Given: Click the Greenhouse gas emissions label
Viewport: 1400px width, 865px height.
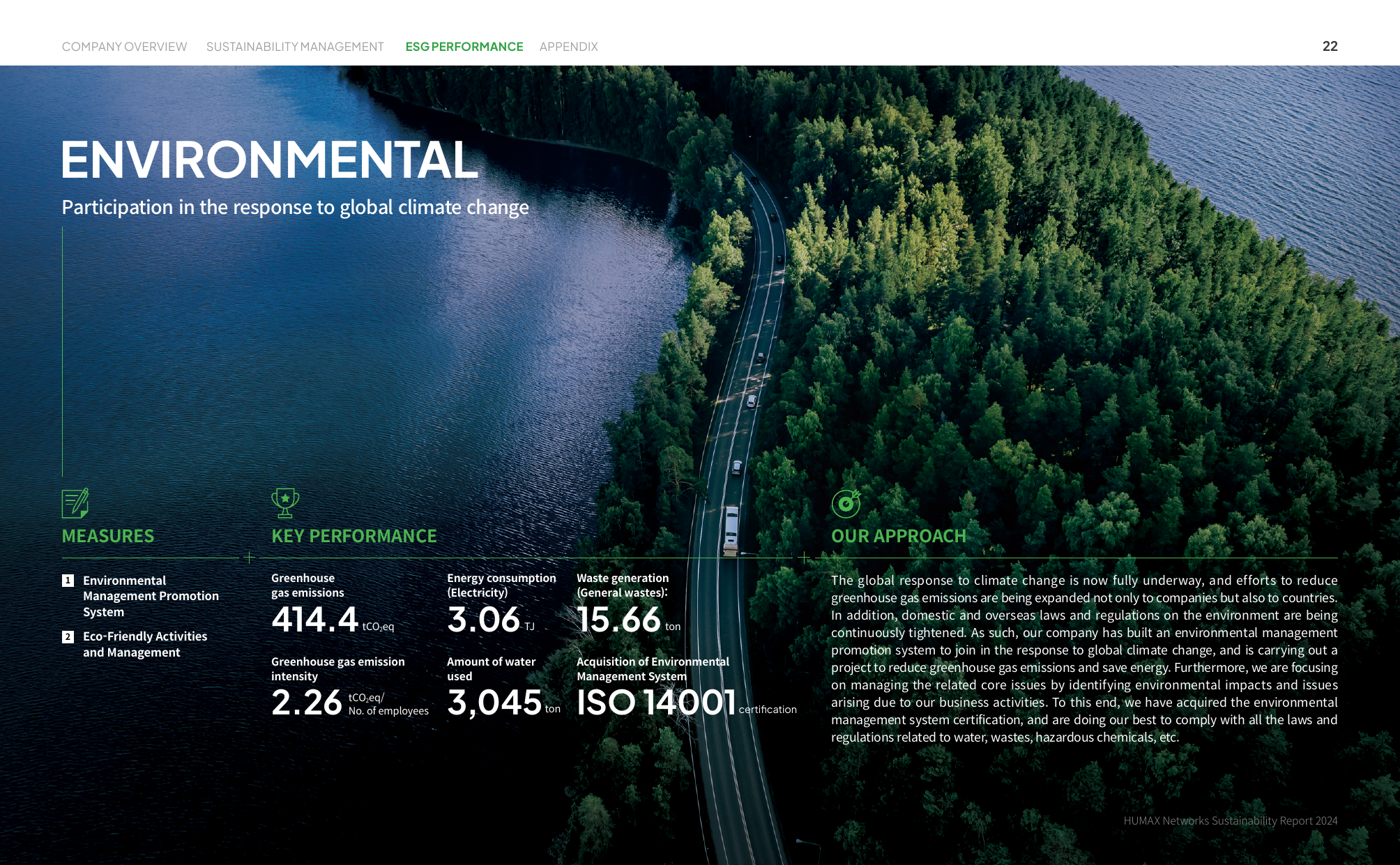Looking at the screenshot, I should pos(307,585).
